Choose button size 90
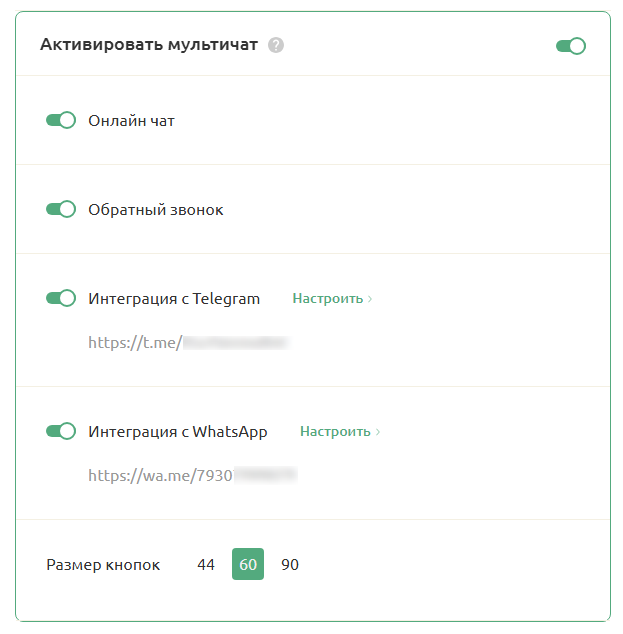Viewport: 623px width, 634px height. point(290,565)
